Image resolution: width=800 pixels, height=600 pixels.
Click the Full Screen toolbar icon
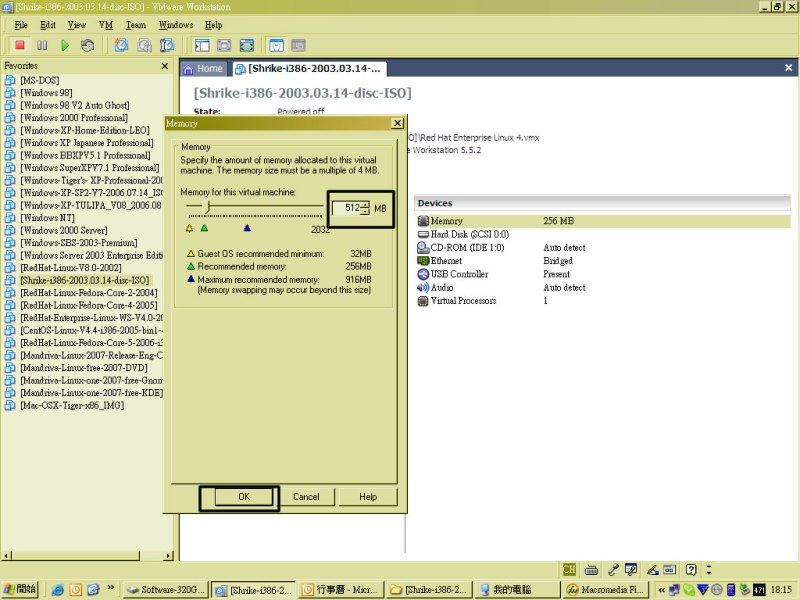(x=247, y=45)
